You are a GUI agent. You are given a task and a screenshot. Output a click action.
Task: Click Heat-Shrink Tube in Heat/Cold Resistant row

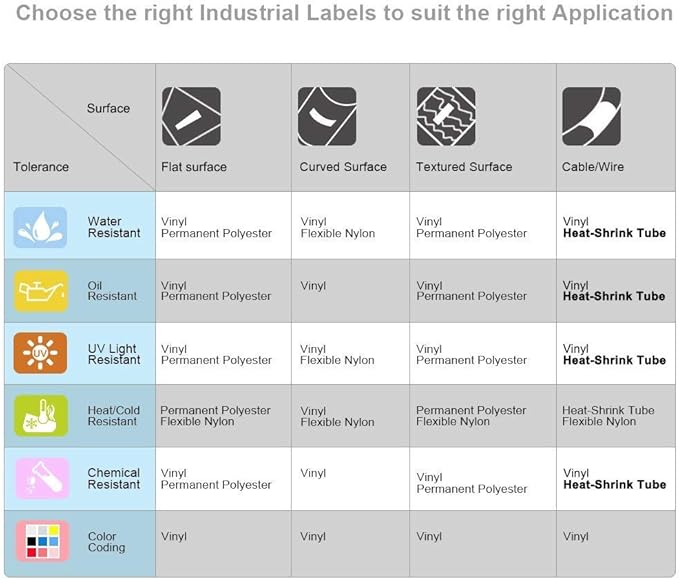pos(608,410)
